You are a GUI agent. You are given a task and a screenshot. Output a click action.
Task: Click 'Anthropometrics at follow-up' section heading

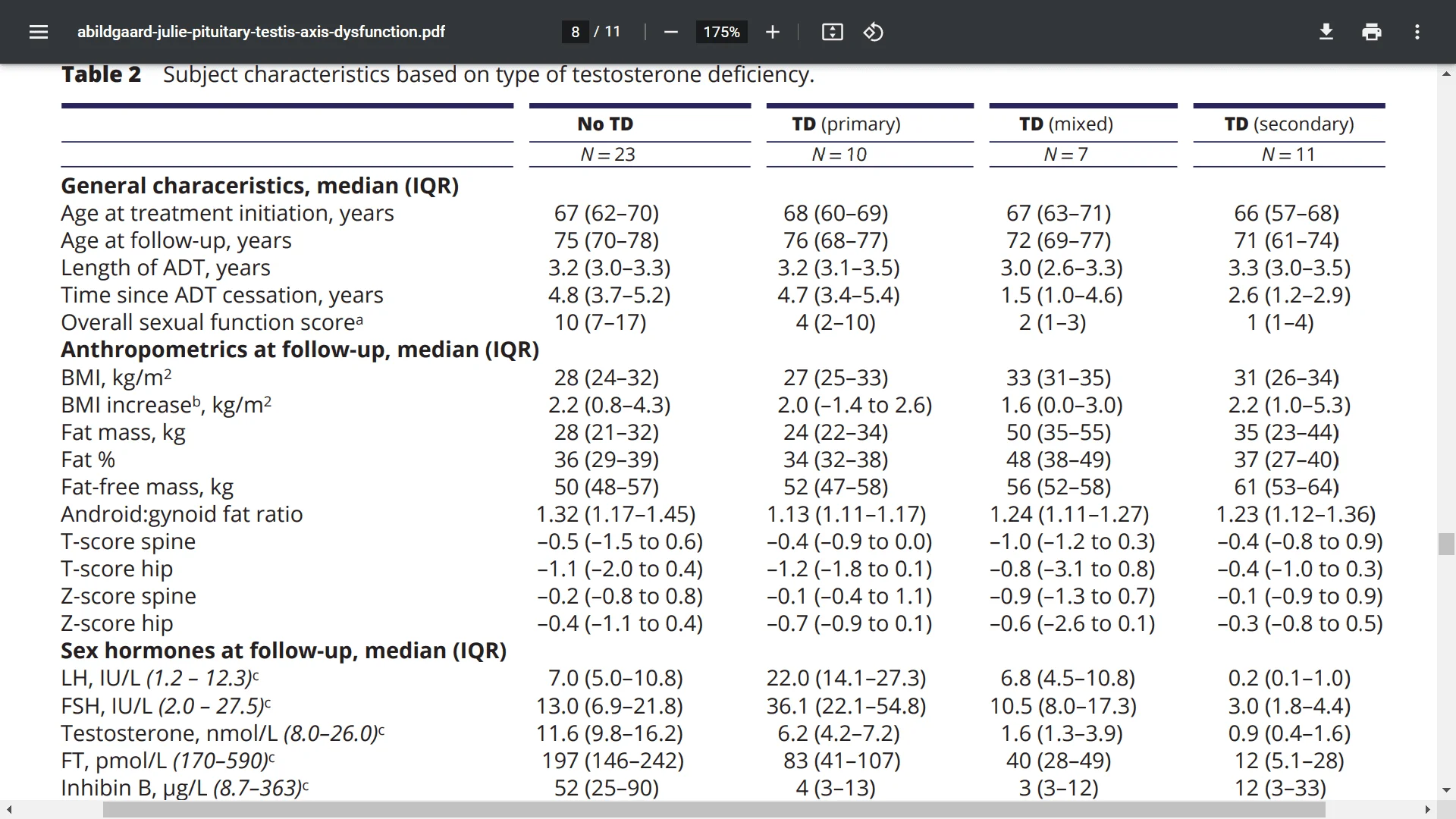[300, 350]
